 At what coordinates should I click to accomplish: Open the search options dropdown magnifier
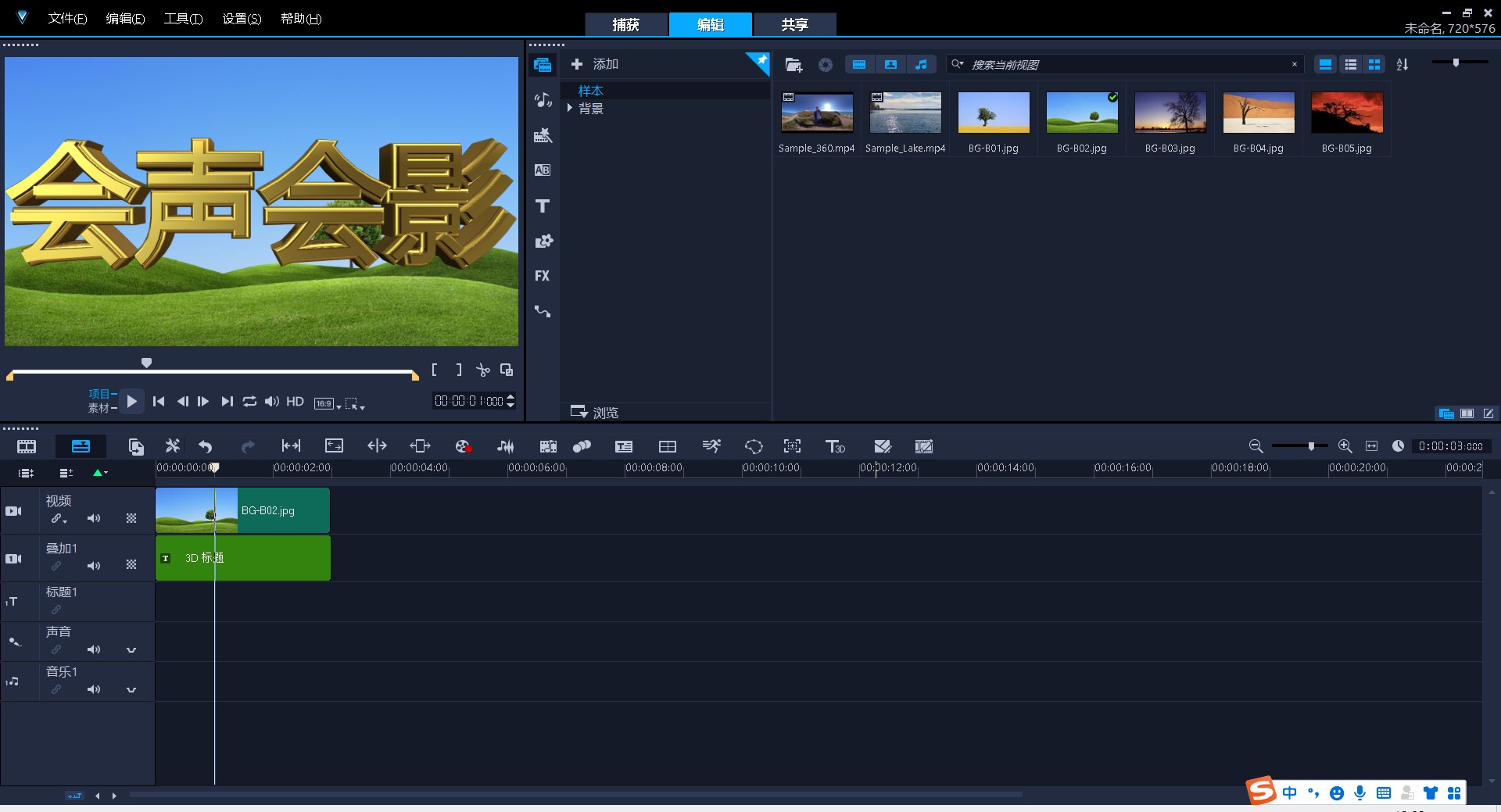pos(957,64)
